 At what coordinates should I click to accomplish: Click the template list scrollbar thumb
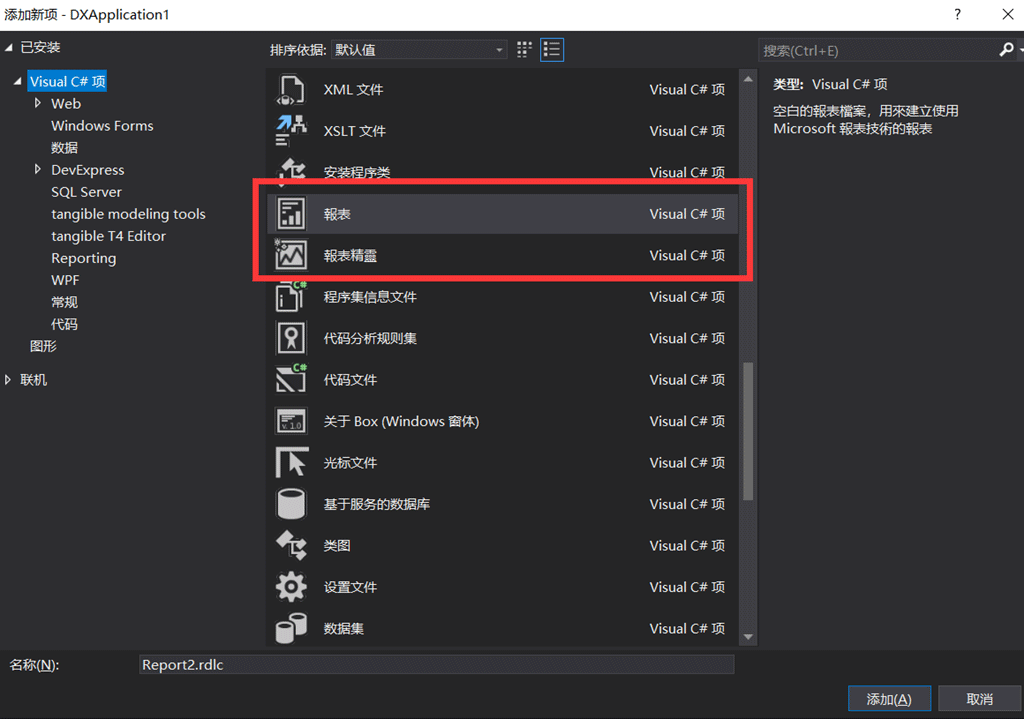(x=748, y=432)
